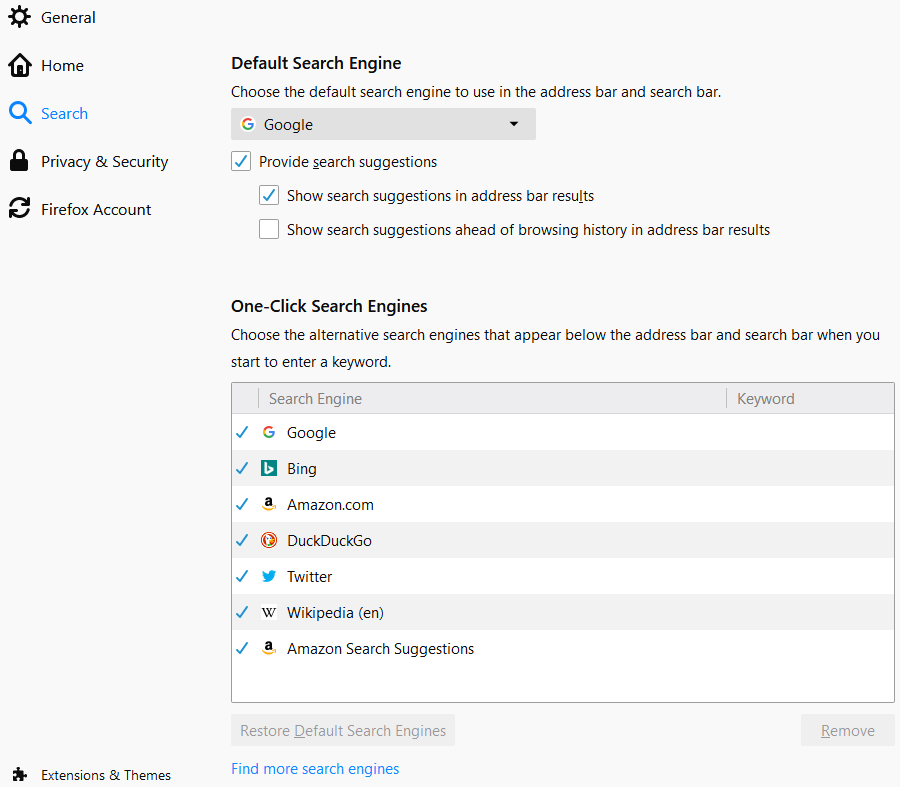This screenshot has width=900, height=787.
Task: Select the Amazon Search Suggestions row name
Action: point(380,649)
